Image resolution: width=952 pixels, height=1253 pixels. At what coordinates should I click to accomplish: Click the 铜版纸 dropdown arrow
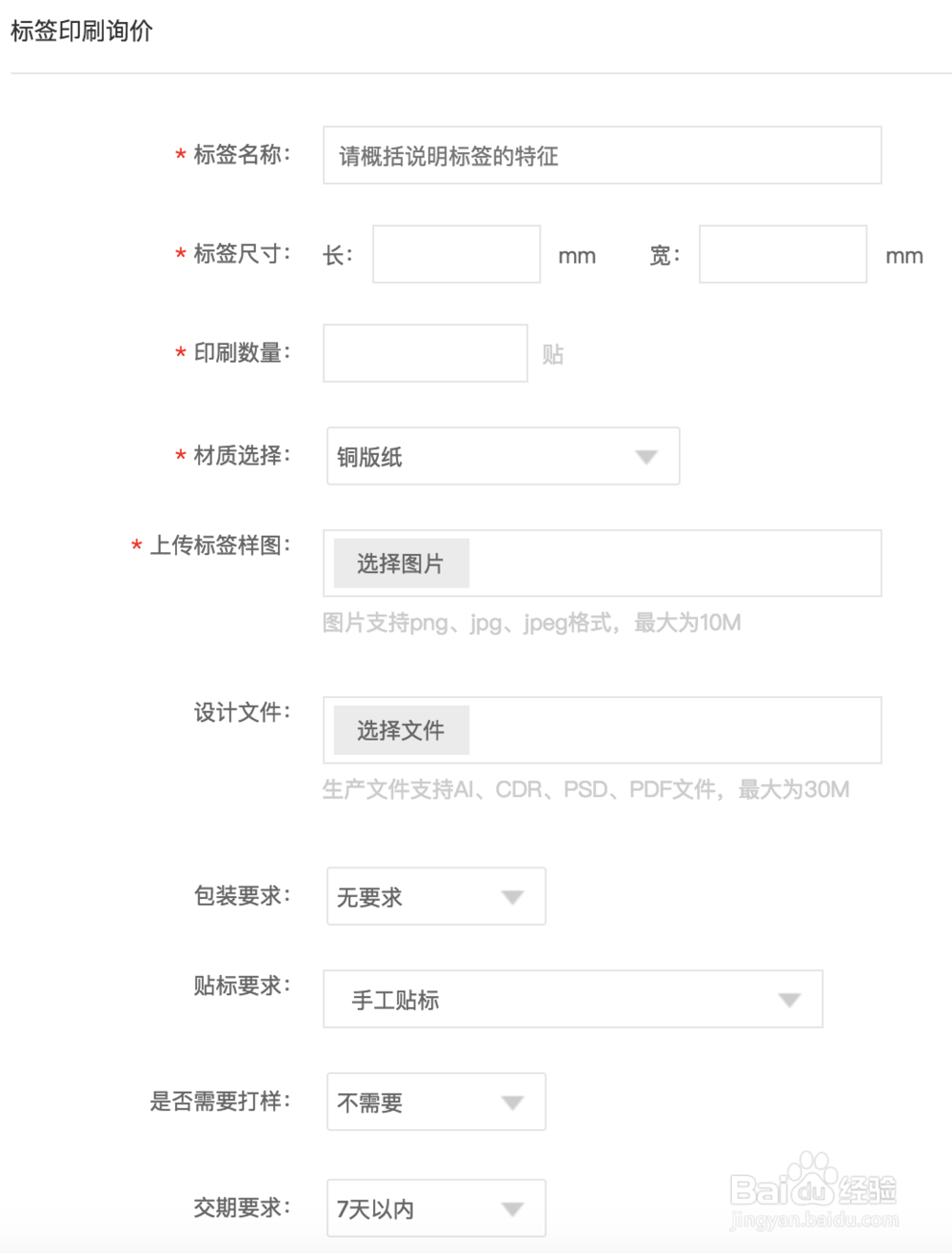tap(646, 457)
